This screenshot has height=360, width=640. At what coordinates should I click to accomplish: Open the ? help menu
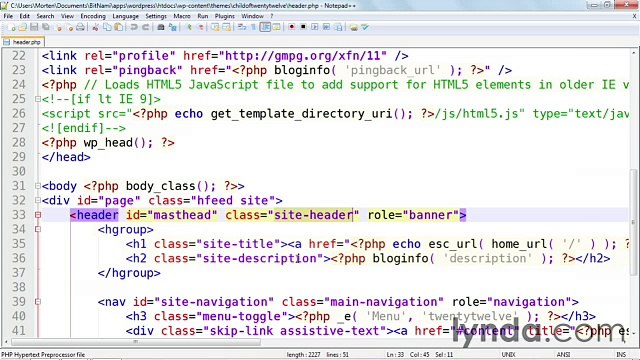[272, 16]
